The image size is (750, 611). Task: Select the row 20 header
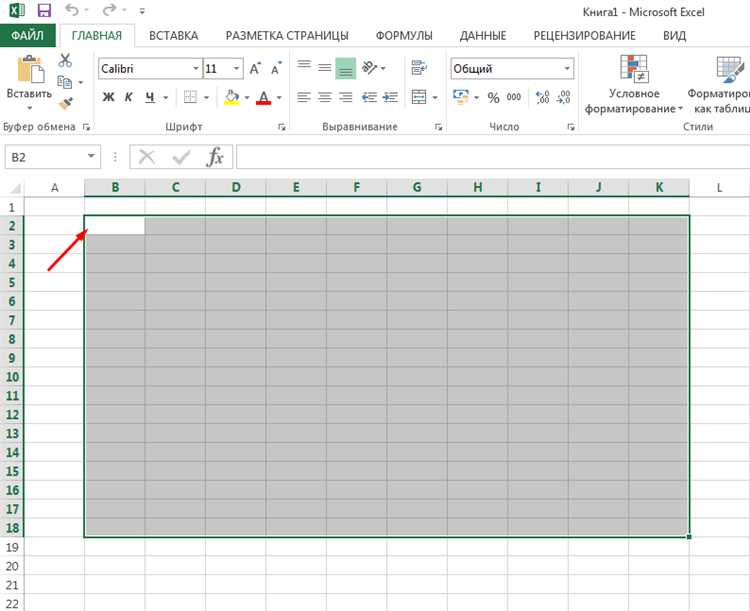12,566
